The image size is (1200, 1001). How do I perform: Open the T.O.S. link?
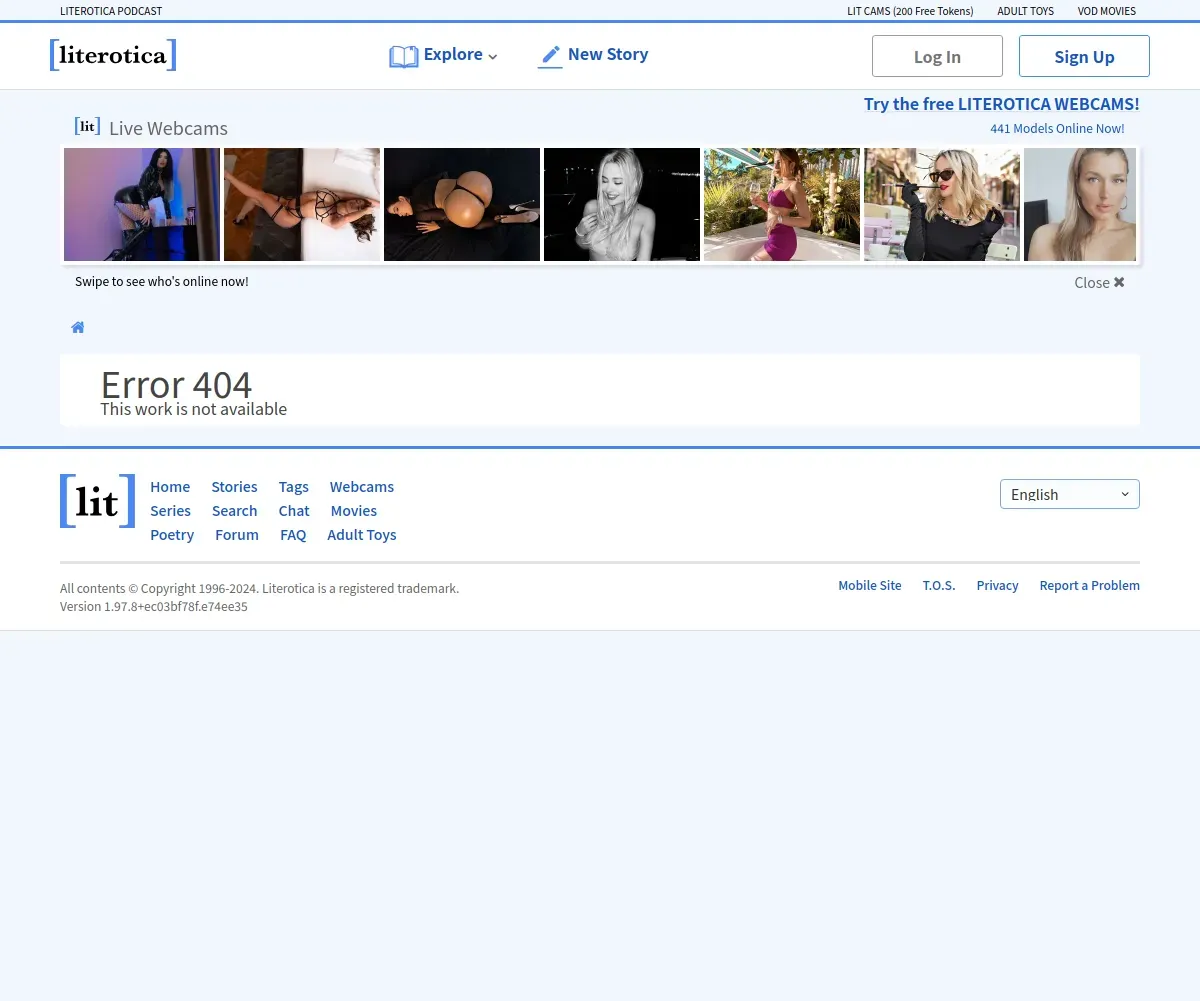click(939, 586)
